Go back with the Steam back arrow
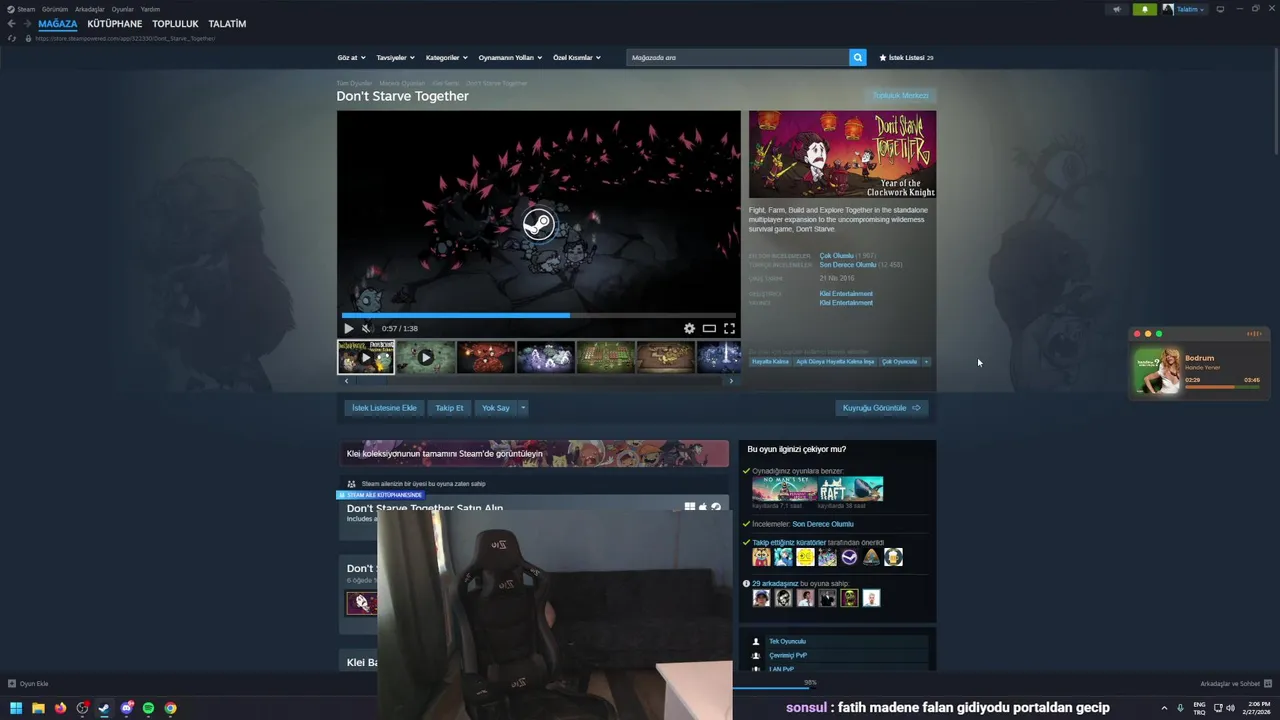Image resolution: width=1280 pixels, height=720 pixels. pyautogui.click(x=12, y=24)
